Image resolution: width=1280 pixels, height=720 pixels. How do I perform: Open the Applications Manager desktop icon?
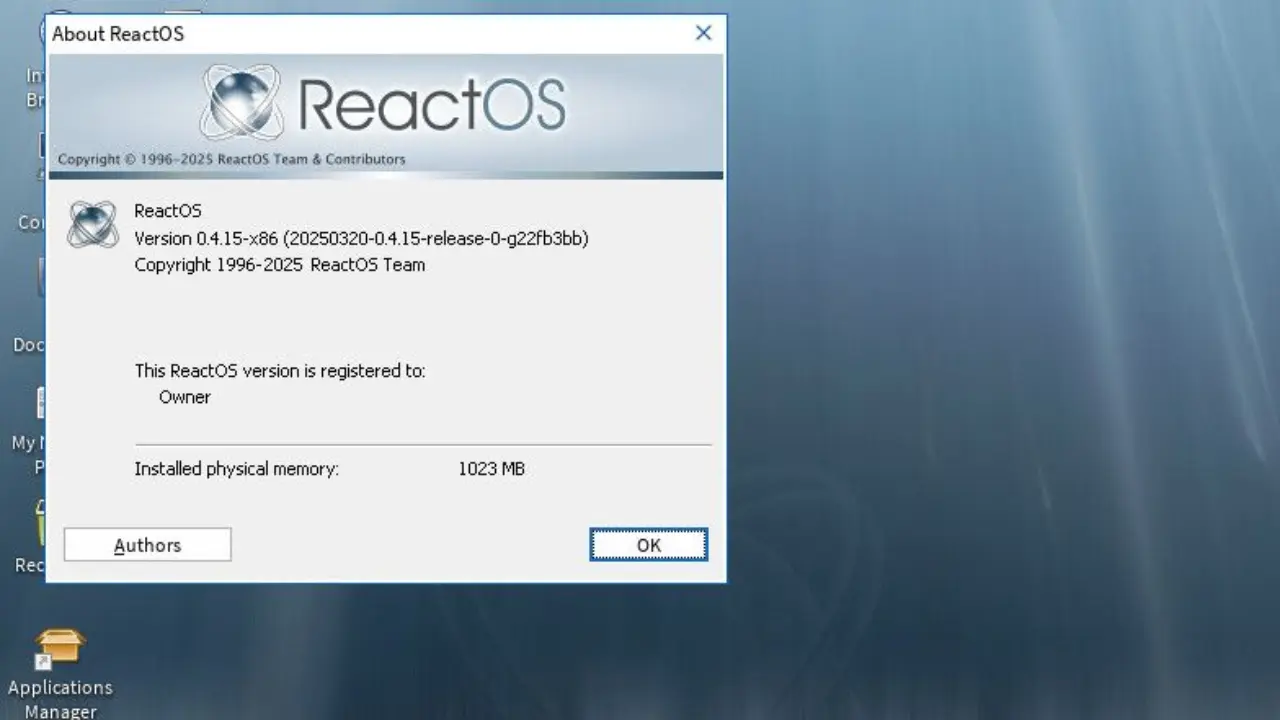(60, 672)
